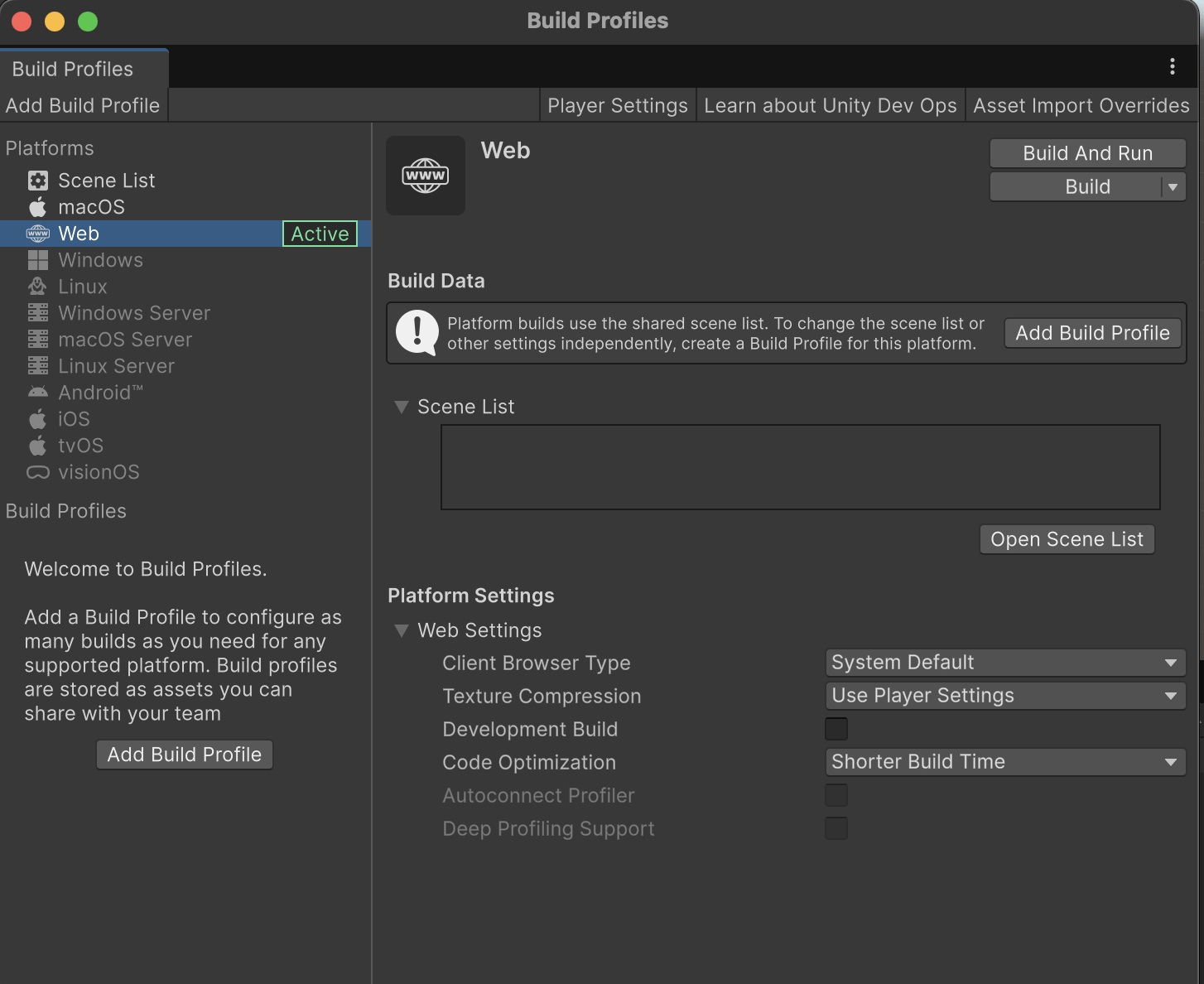Click the visionOS headset icon

point(38,472)
